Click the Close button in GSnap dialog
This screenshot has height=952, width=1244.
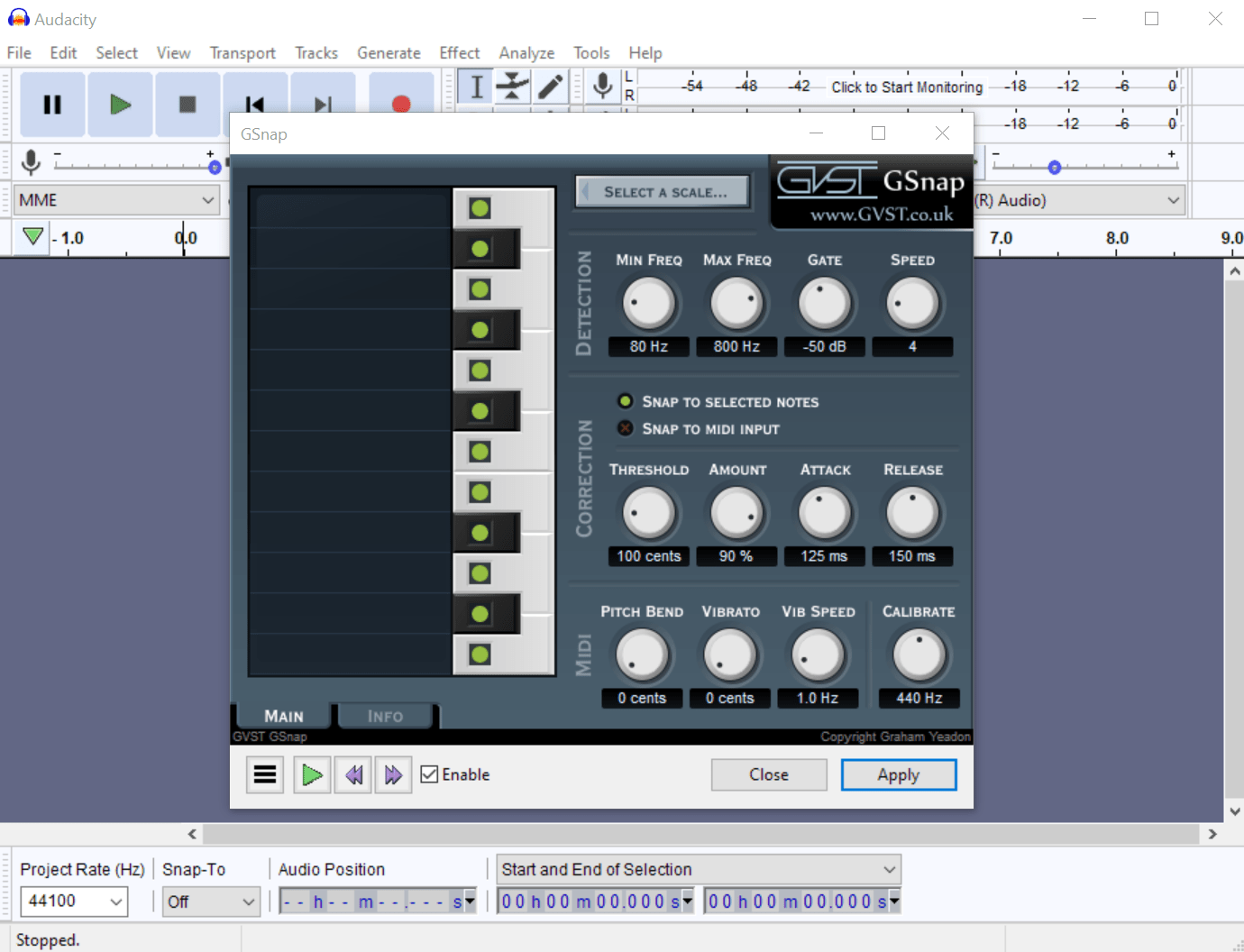tap(769, 774)
